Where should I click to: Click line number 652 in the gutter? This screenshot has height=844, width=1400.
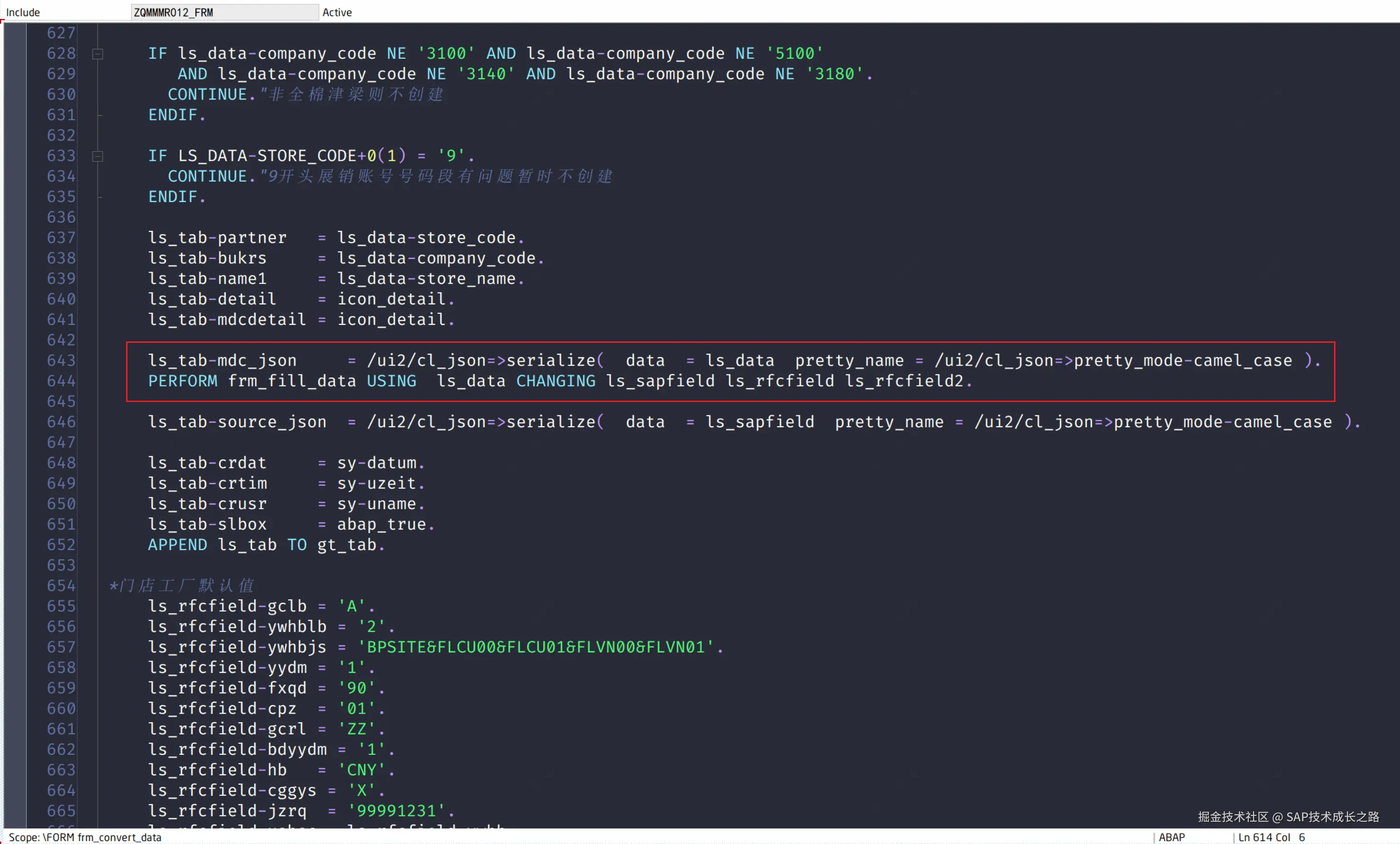pos(61,544)
